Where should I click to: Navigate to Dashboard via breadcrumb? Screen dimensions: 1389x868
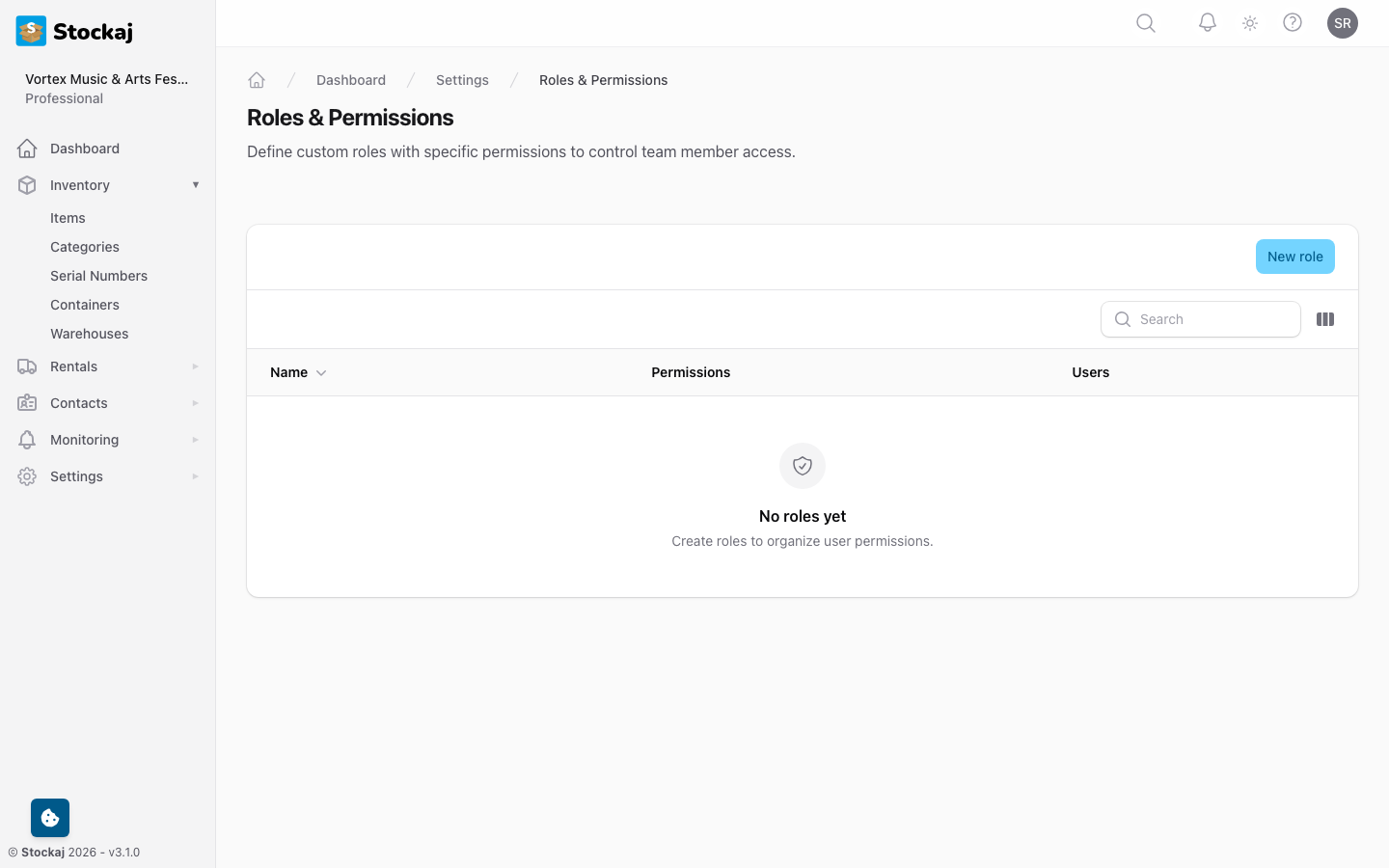pos(351,80)
